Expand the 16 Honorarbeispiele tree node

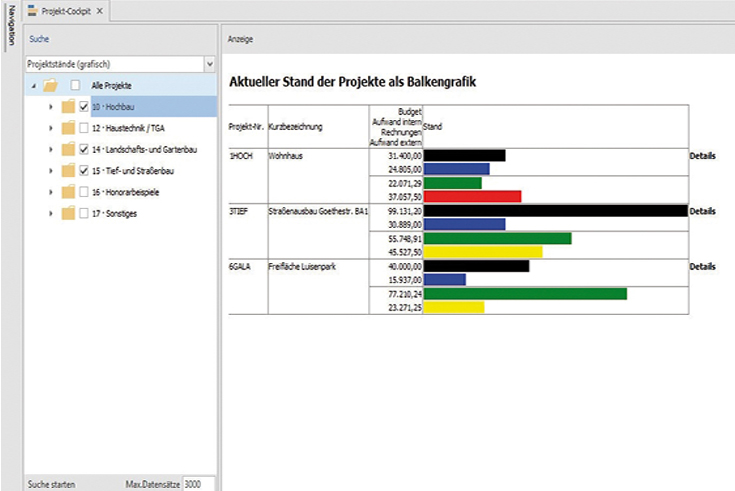(51, 192)
